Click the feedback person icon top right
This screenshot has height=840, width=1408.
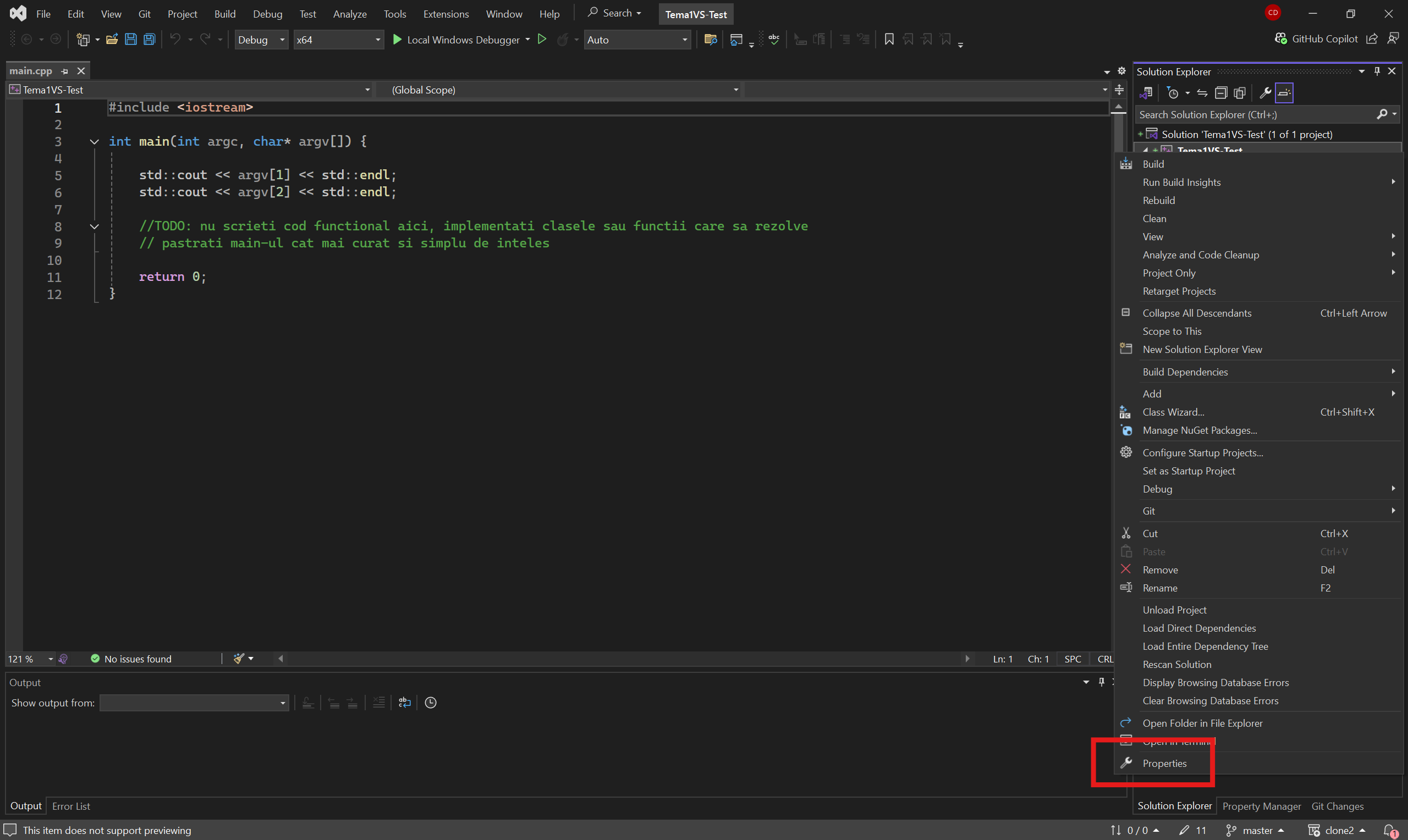pyautogui.click(x=1393, y=38)
